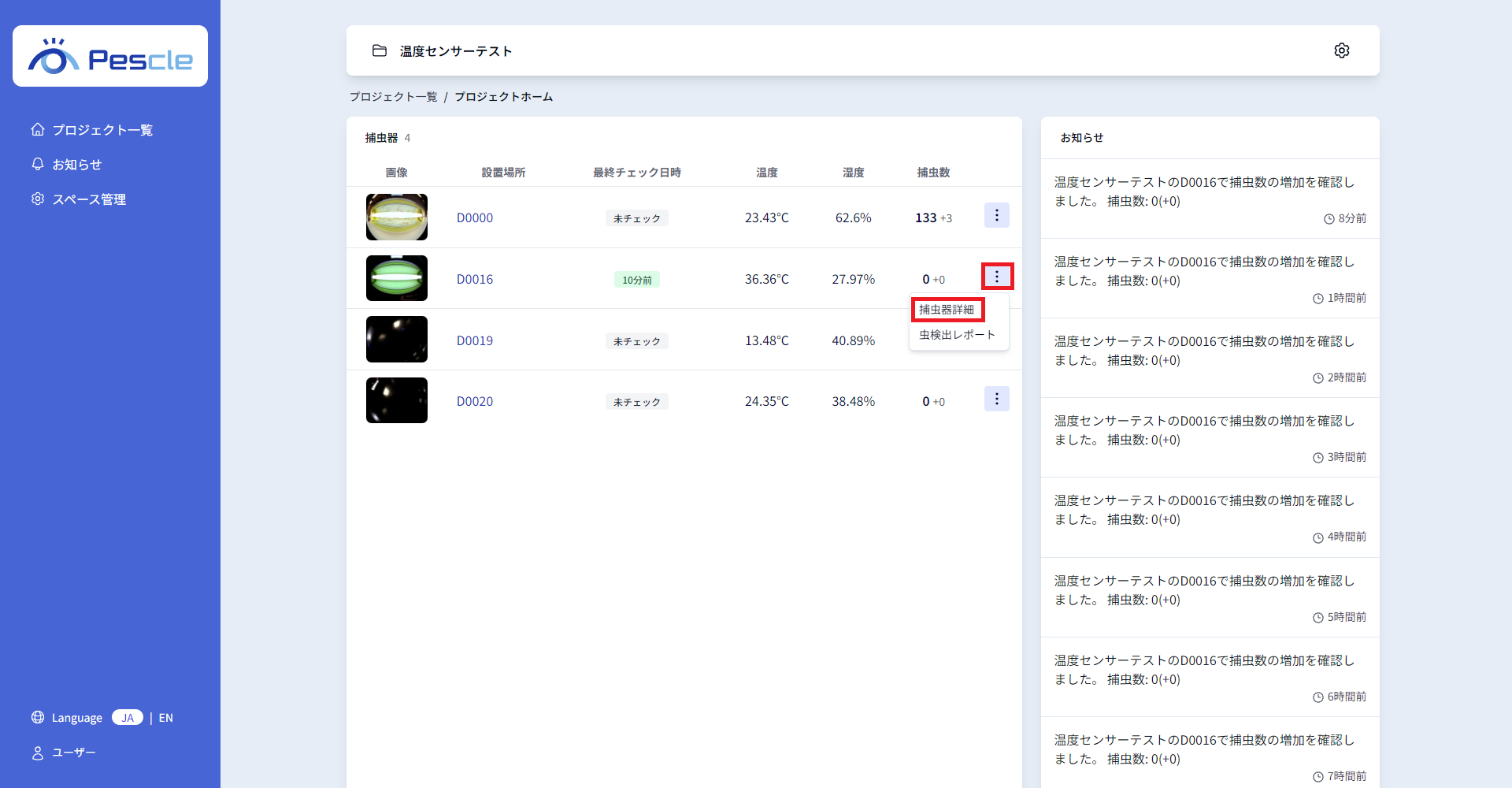
Task: Click folder icon beside 温度センサーテスト
Action: [x=380, y=50]
